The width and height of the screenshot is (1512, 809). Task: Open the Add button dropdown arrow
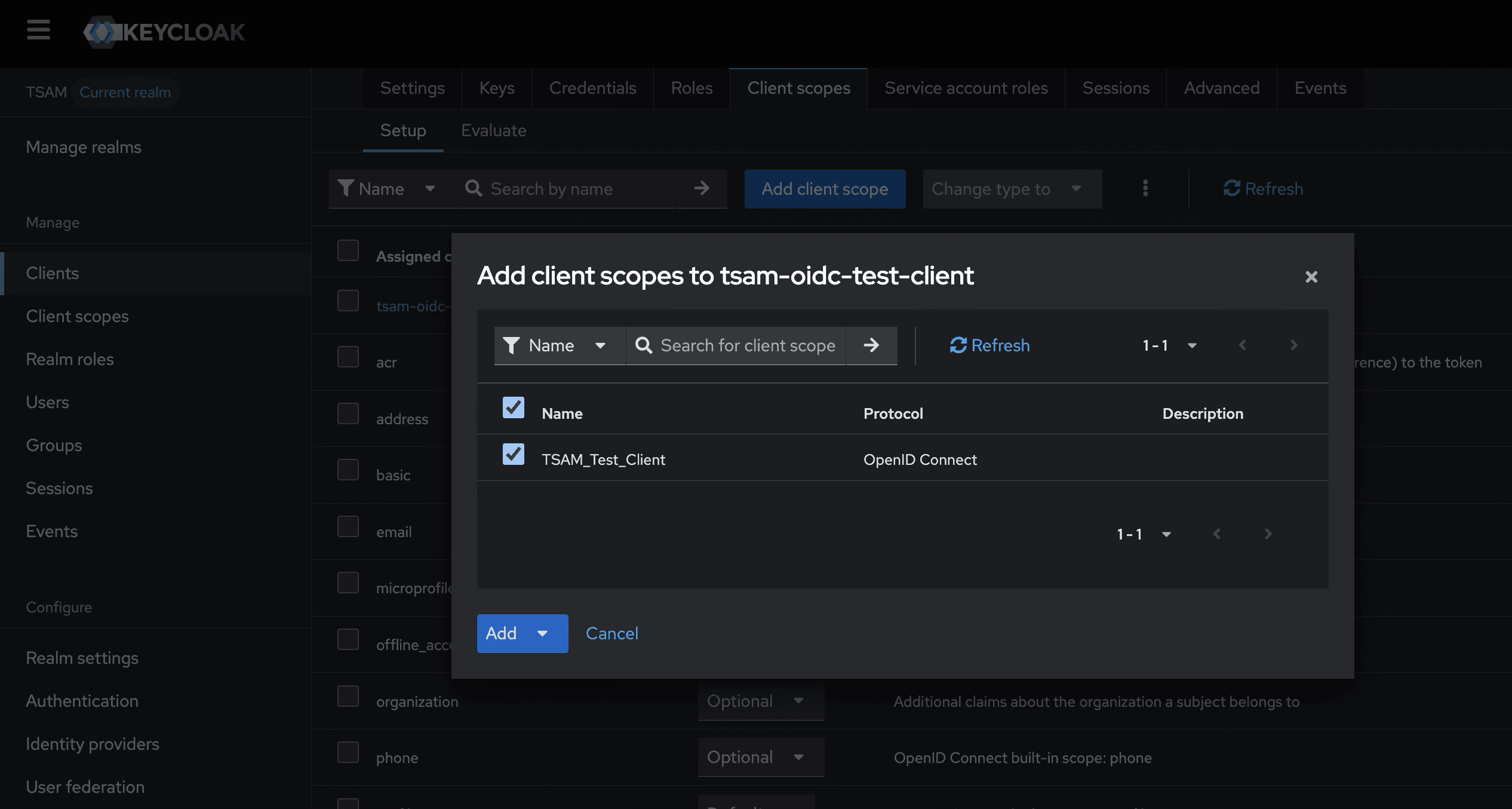point(542,633)
